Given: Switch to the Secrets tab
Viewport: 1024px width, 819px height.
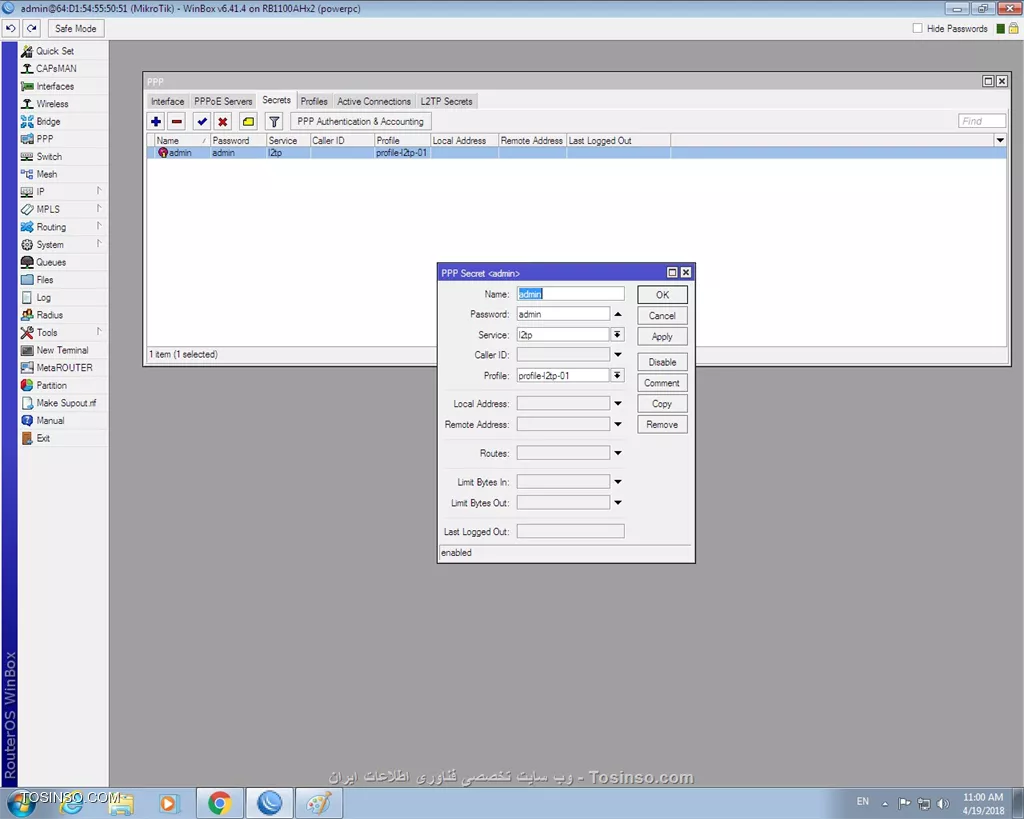Looking at the screenshot, I should click(x=276, y=100).
